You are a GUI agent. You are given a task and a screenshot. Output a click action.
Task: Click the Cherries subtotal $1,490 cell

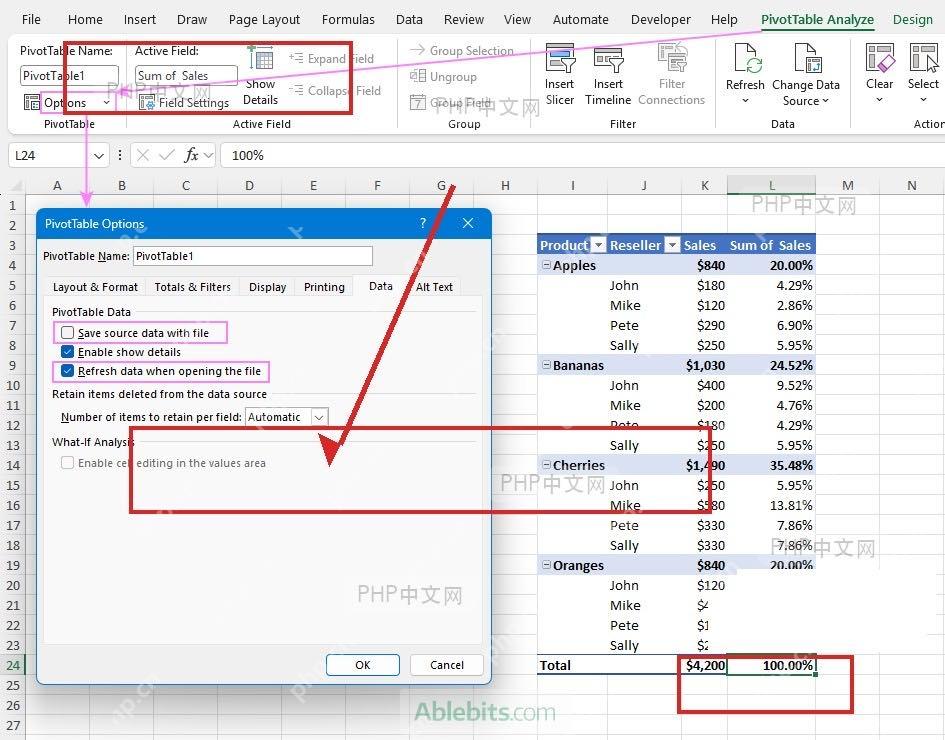coord(705,465)
